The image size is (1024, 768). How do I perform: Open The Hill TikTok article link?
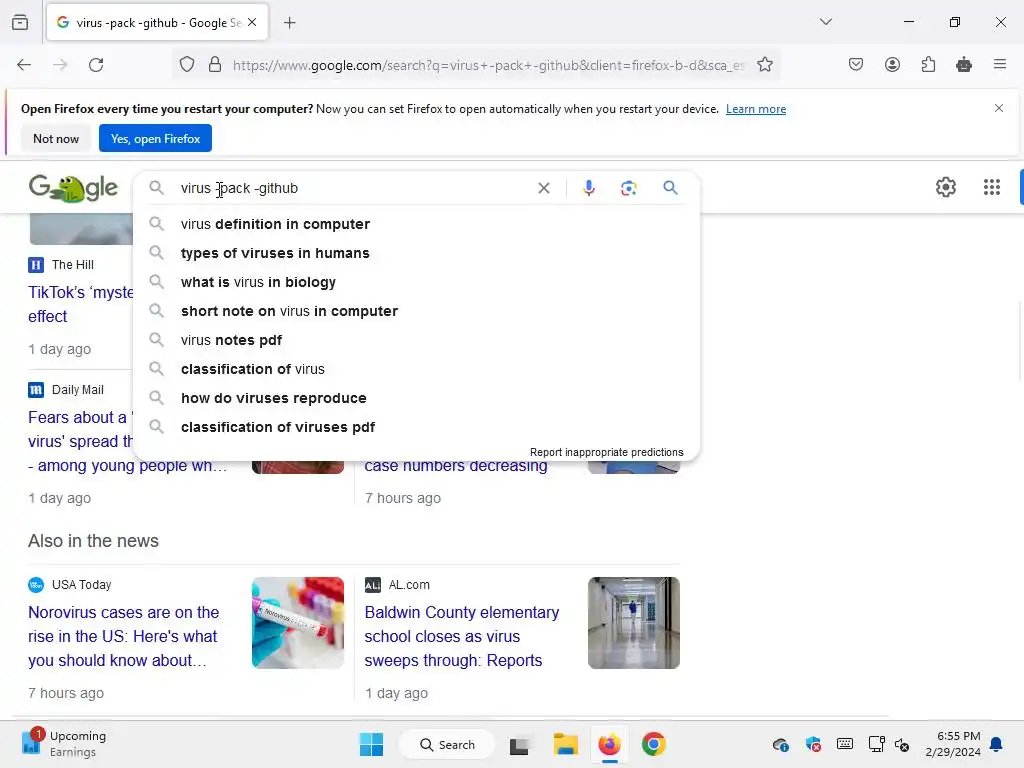(80, 304)
